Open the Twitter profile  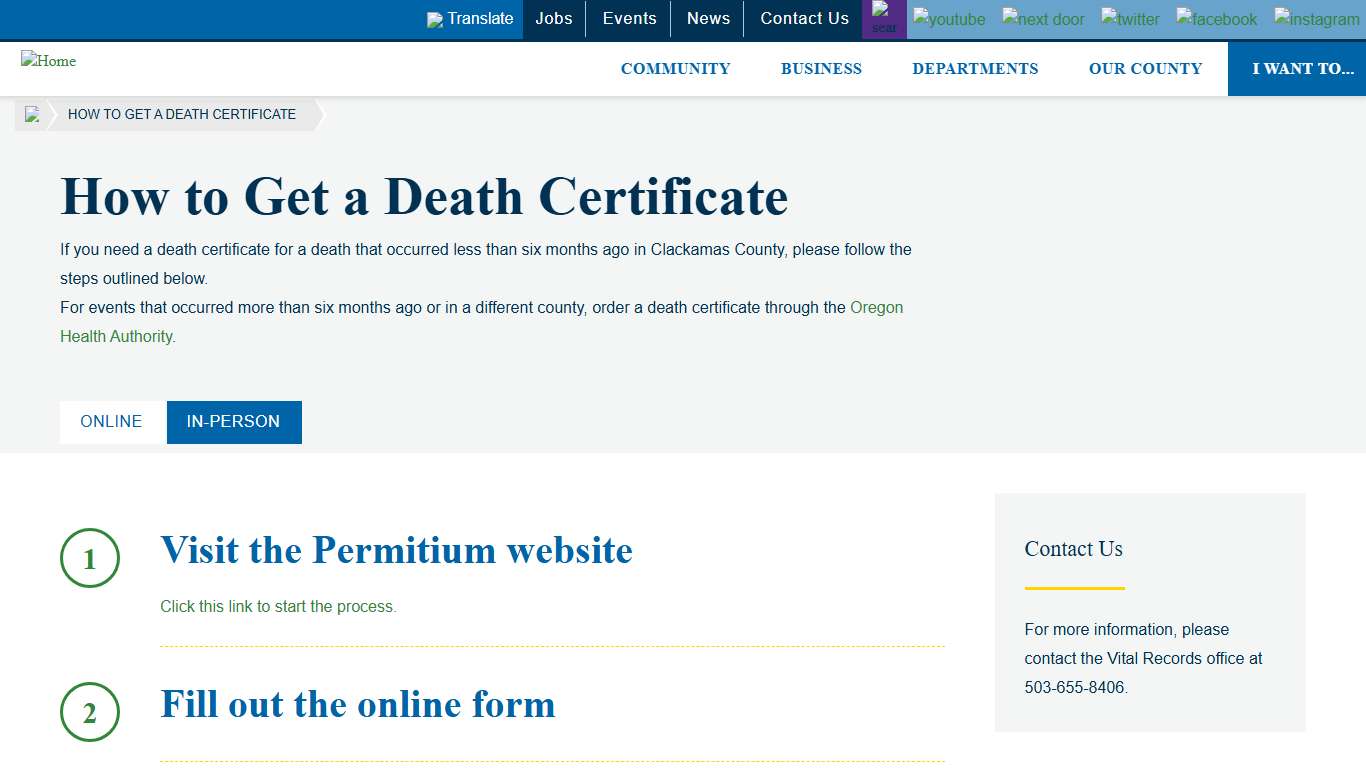click(1129, 19)
